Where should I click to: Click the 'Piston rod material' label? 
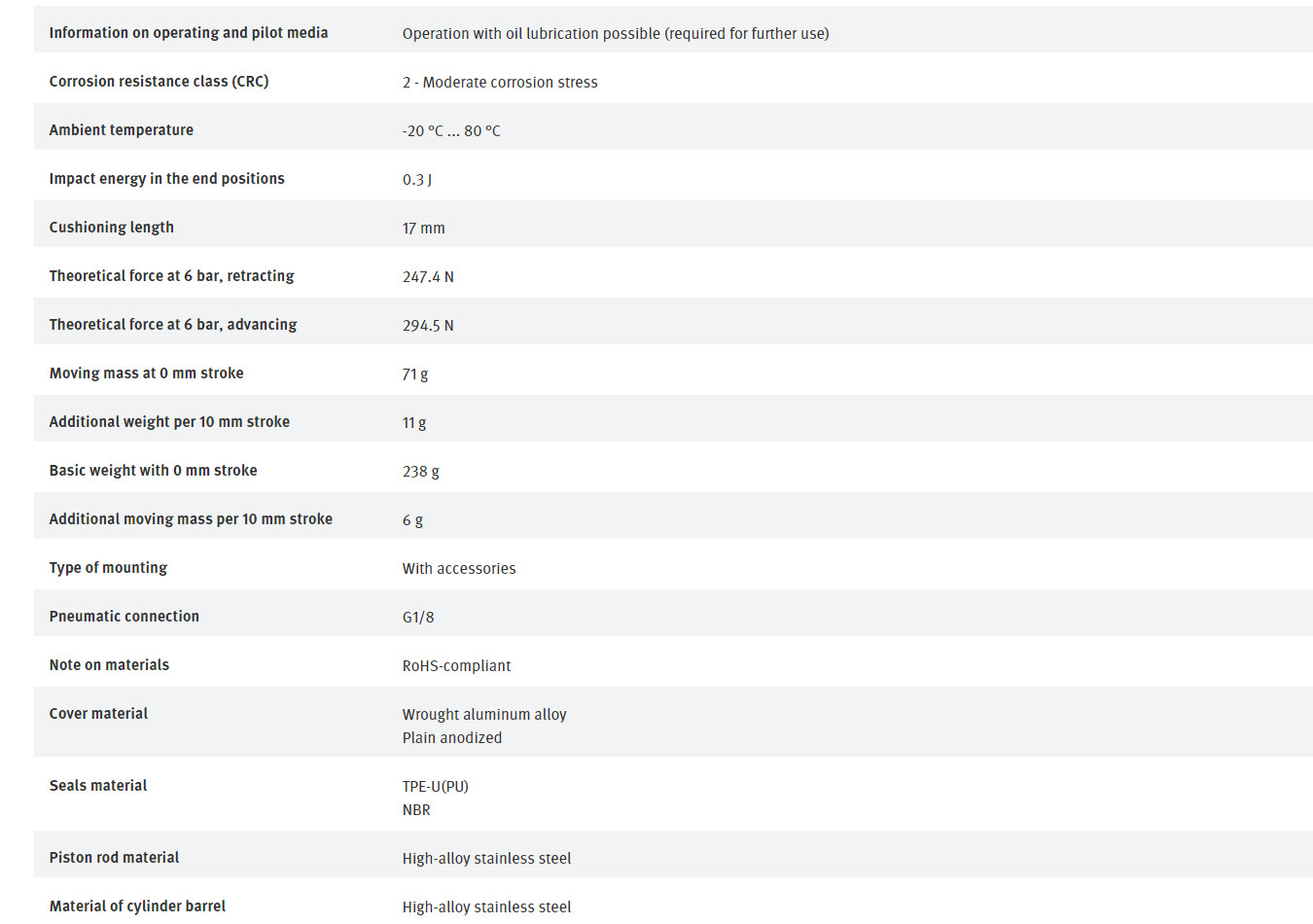pyautogui.click(x=115, y=858)
